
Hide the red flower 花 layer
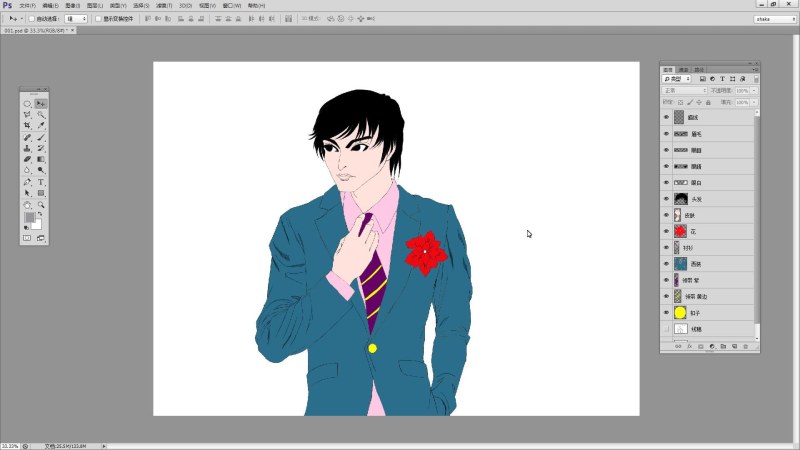pos(666,231)
